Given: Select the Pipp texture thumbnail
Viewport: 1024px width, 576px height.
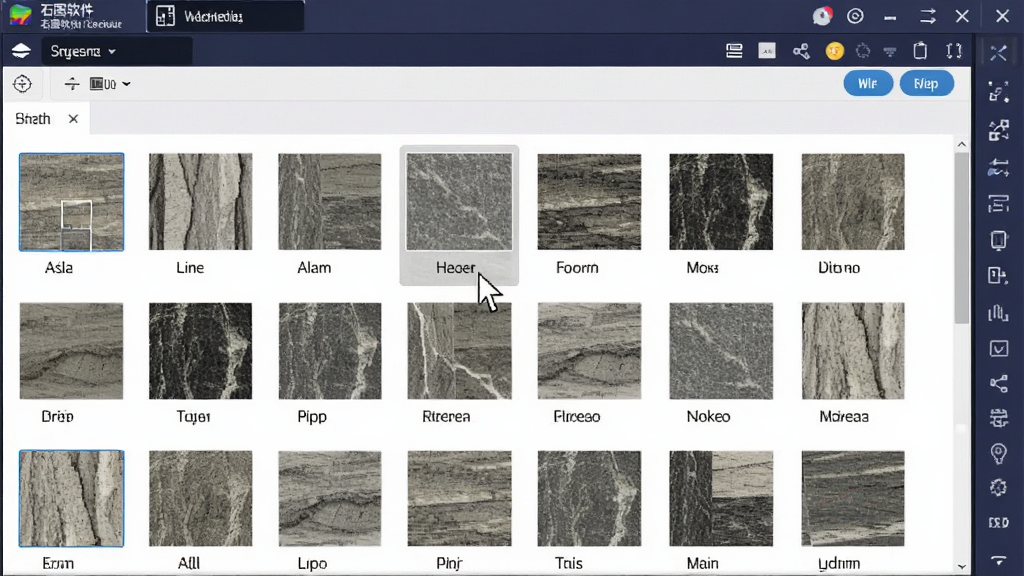Looking at the screenshot, I should click(330, 351).
